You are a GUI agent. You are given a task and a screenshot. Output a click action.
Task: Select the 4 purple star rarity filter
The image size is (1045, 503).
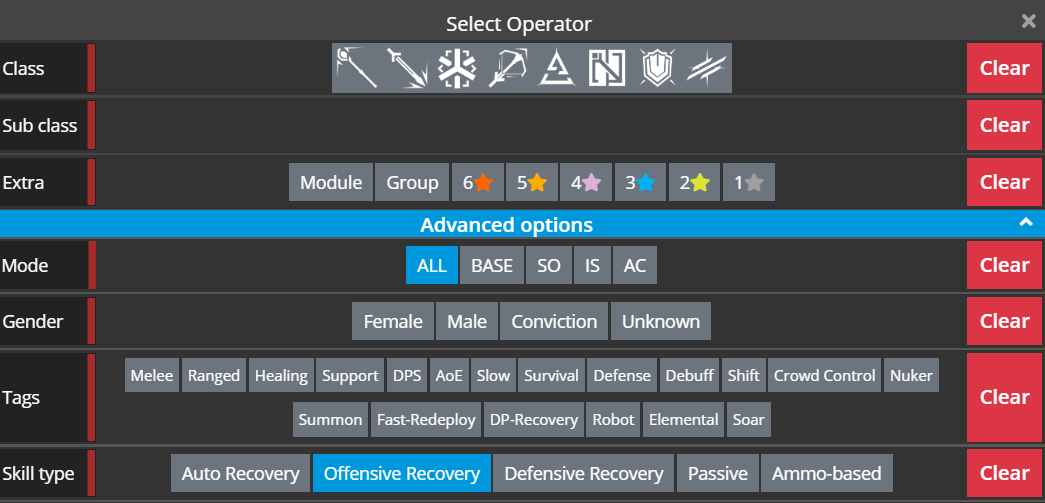(586, 182)
